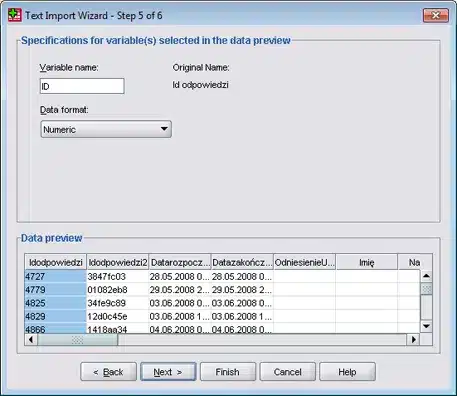Image resolution: width=457 pixels, height=396 pixels.
Task: Open Help for the wizard
Action: [347, 372]
